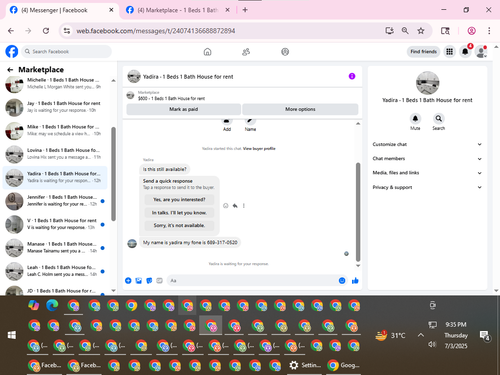This screenshot has height=375, width=500.
Task: Open Manase's Marketplace conversation
Action: [x=55, y=248]
